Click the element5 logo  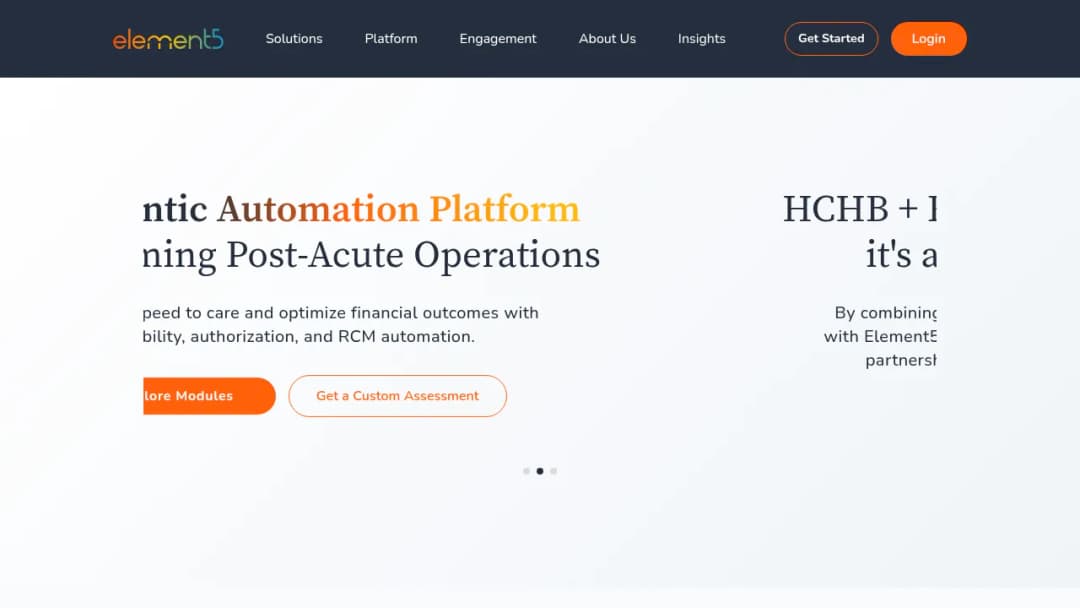[168, 39]
